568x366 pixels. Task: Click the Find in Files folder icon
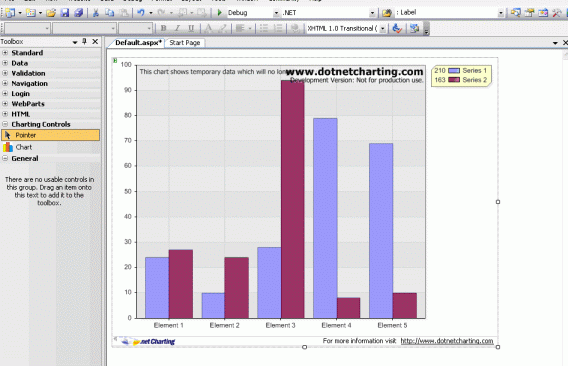pos(387,13)
